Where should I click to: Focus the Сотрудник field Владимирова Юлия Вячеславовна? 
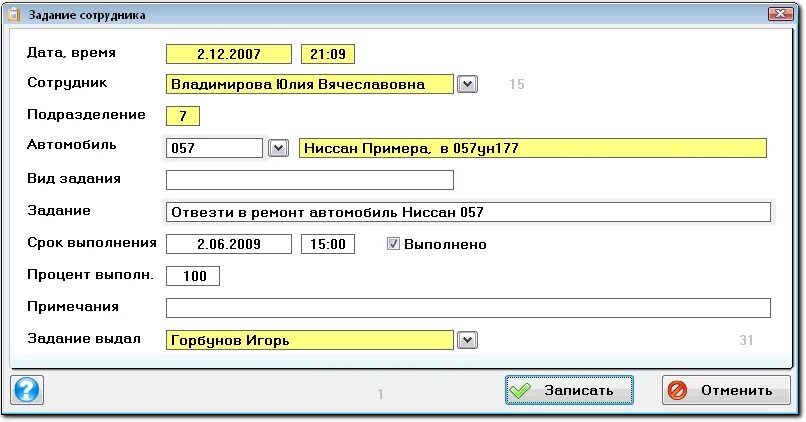pyautogui.click(x=310, y=84)
